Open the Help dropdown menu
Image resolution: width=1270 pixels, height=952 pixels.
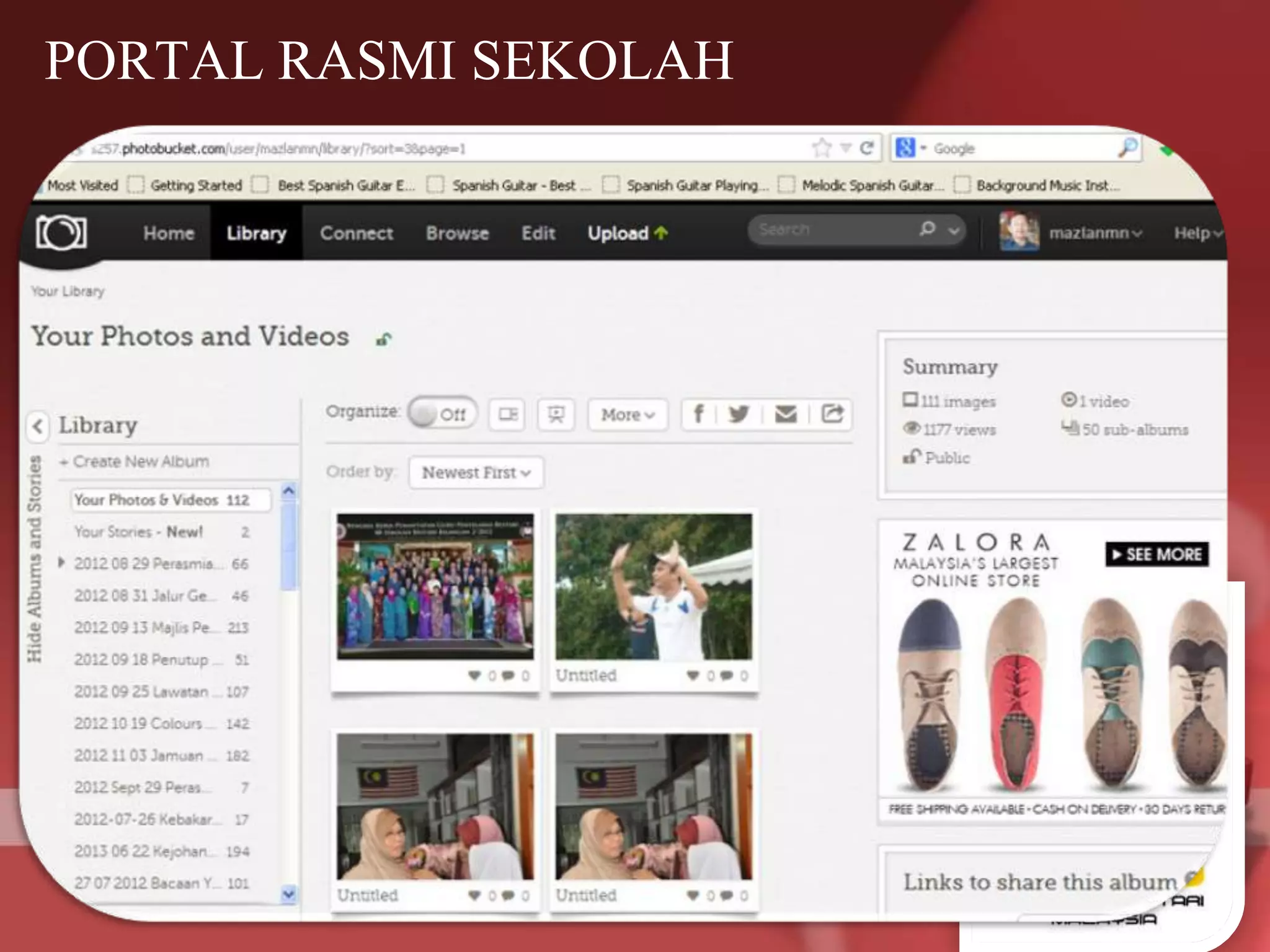pyautogui.click(x=1198, y=233)
